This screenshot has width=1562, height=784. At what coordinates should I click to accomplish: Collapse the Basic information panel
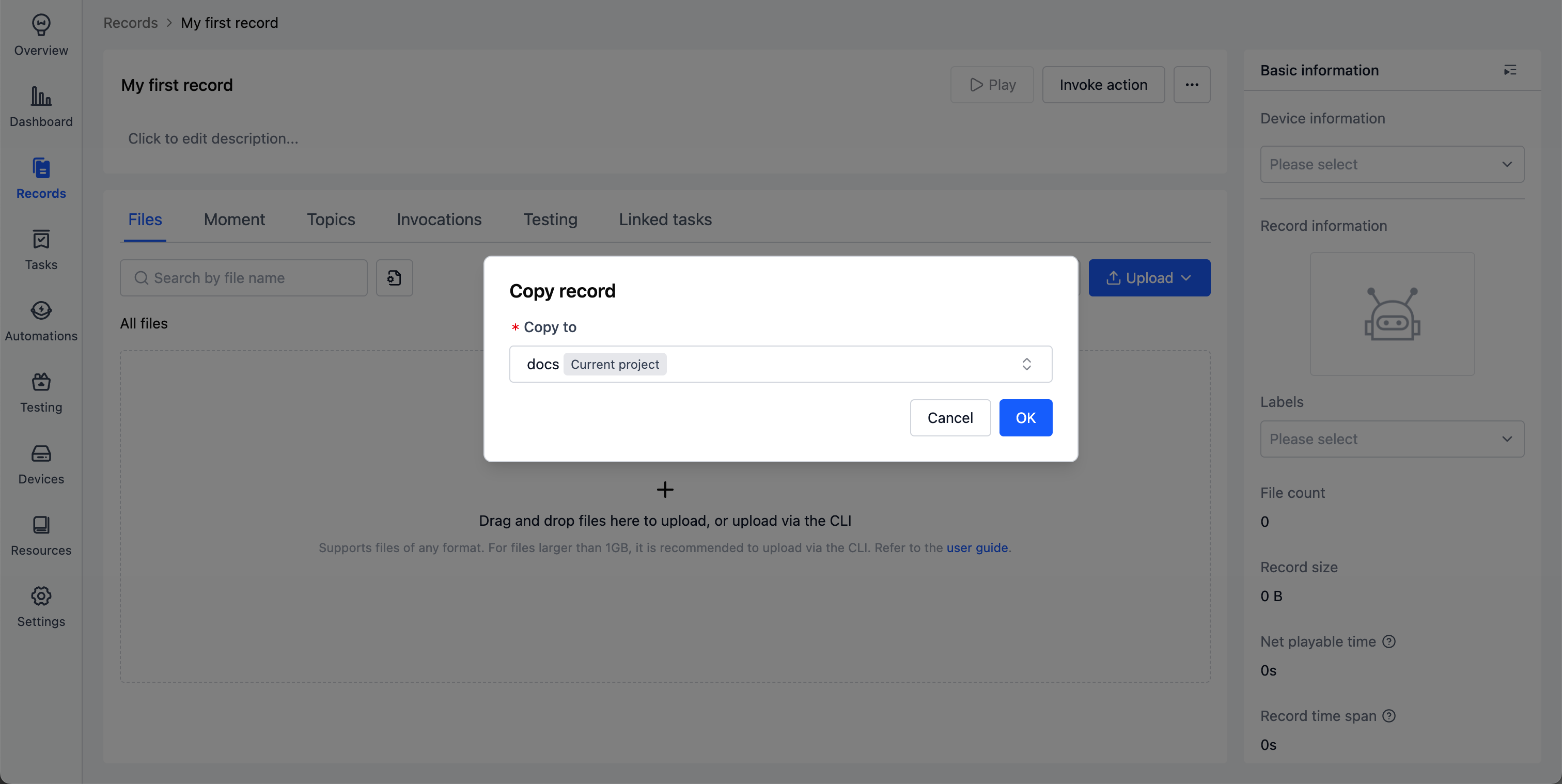tap(1510, 70)
